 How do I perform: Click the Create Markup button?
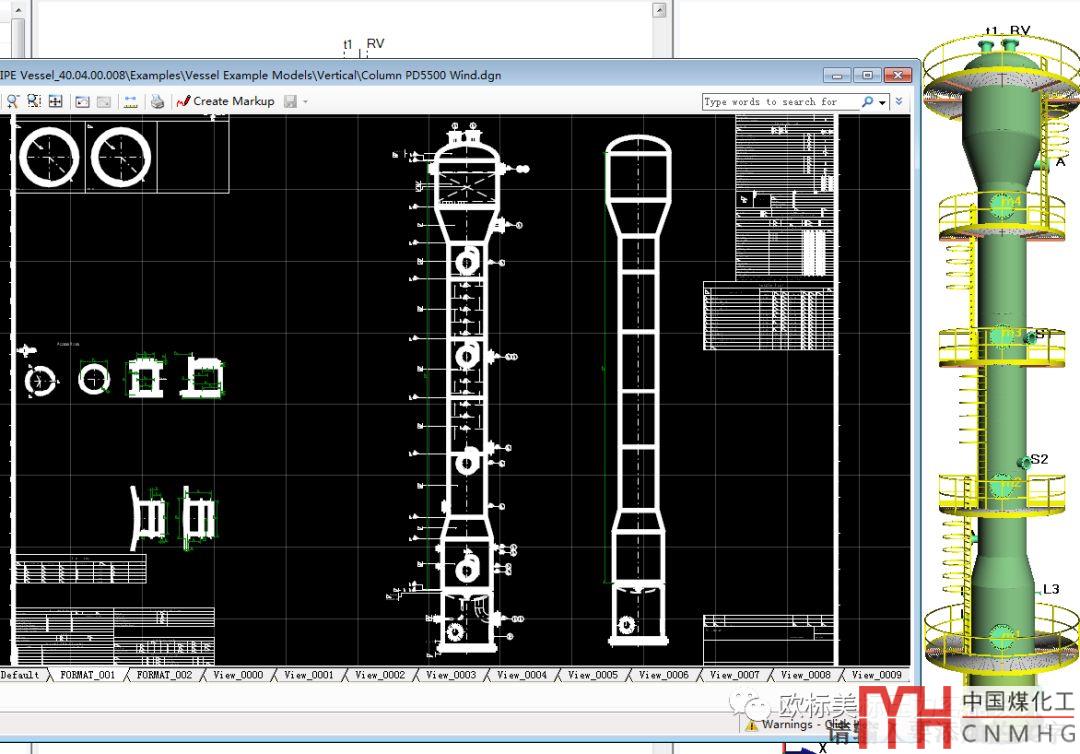coord(225,101)
